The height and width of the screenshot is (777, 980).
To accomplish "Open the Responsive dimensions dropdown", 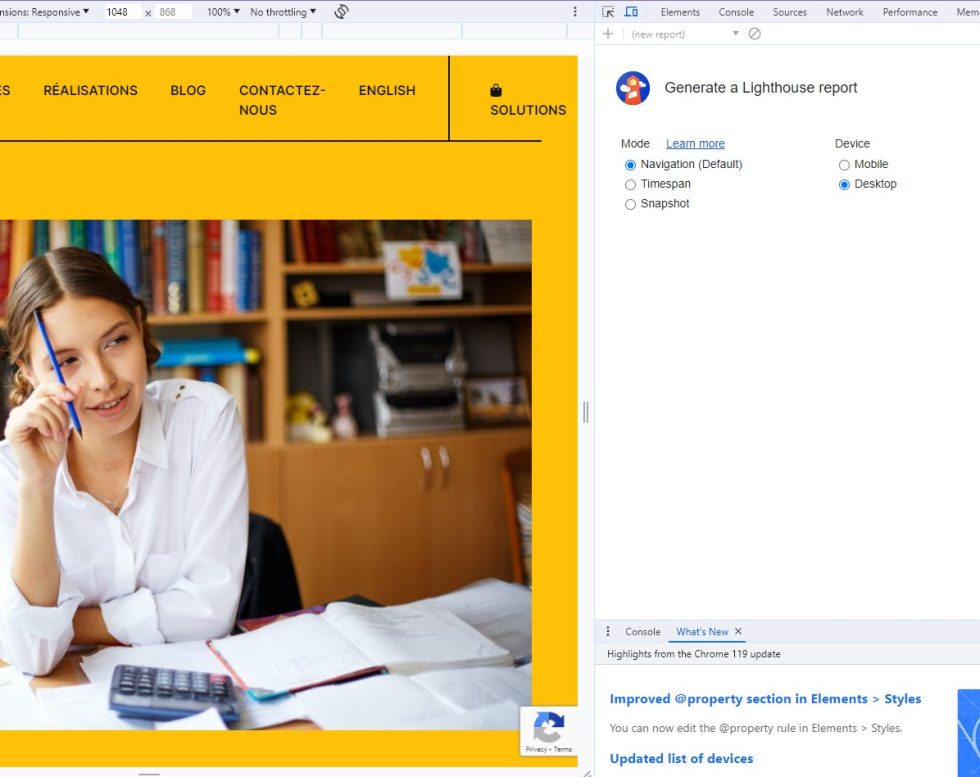I will point(45,12).
